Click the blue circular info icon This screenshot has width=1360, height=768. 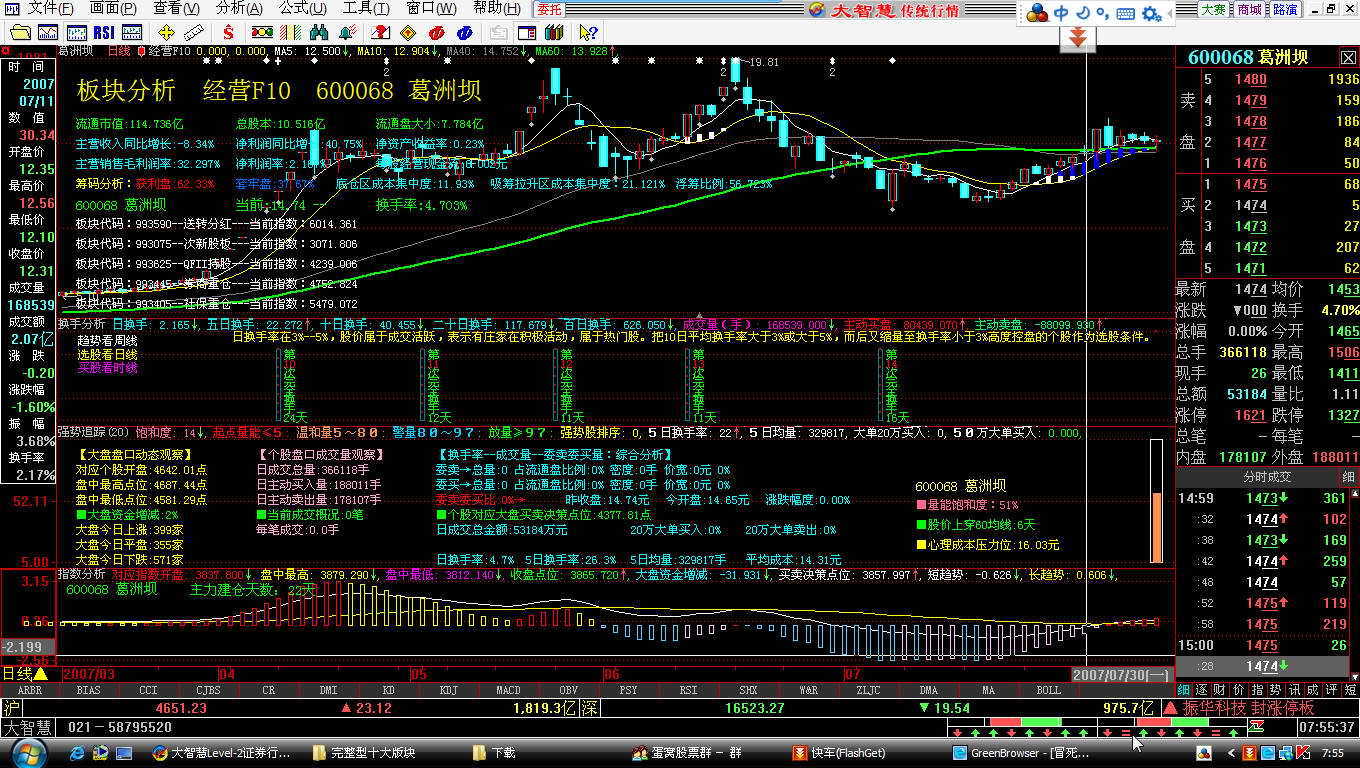pyautogui.click(x=465, y=33)
